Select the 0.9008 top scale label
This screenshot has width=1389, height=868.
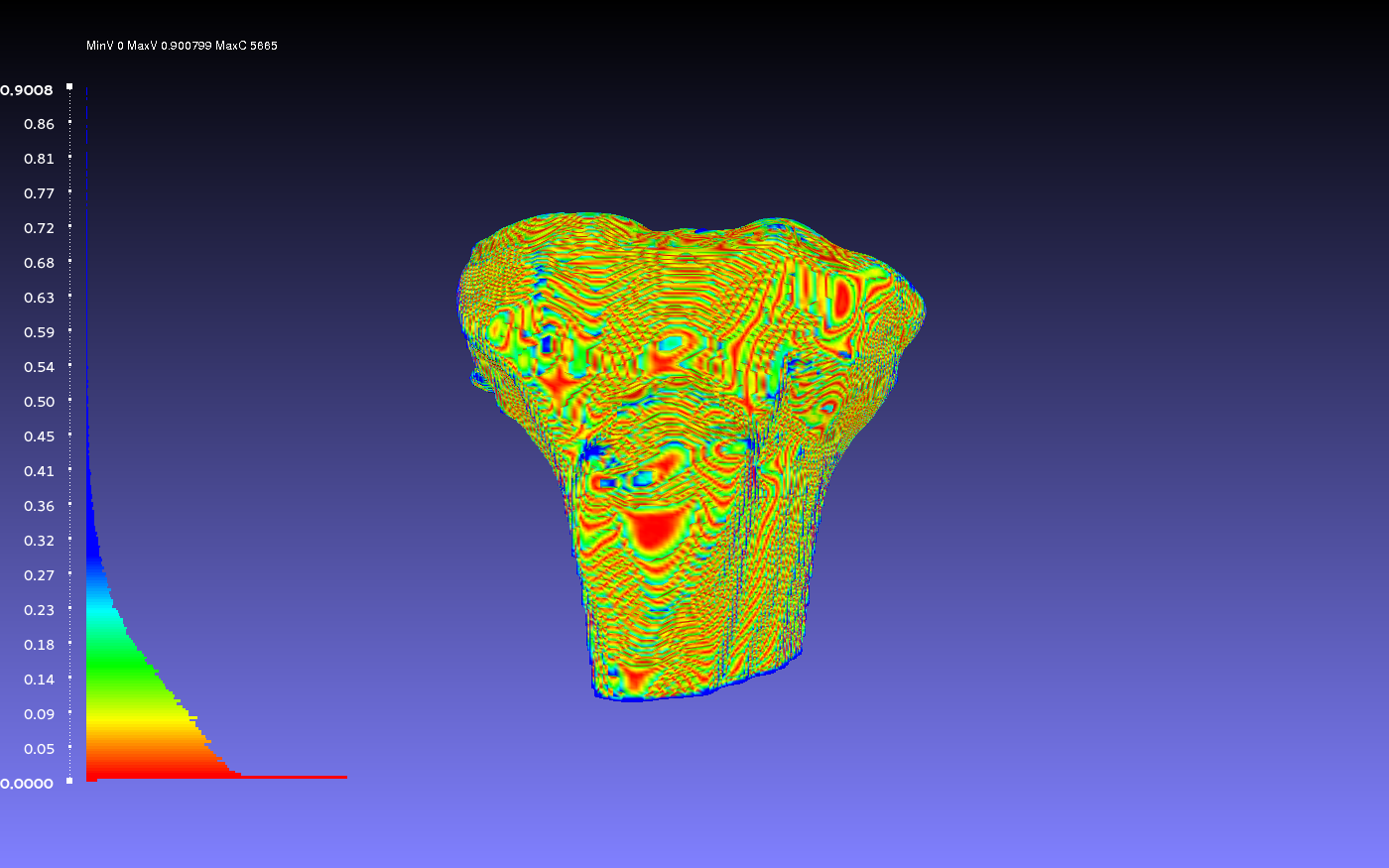pos(27,90)
